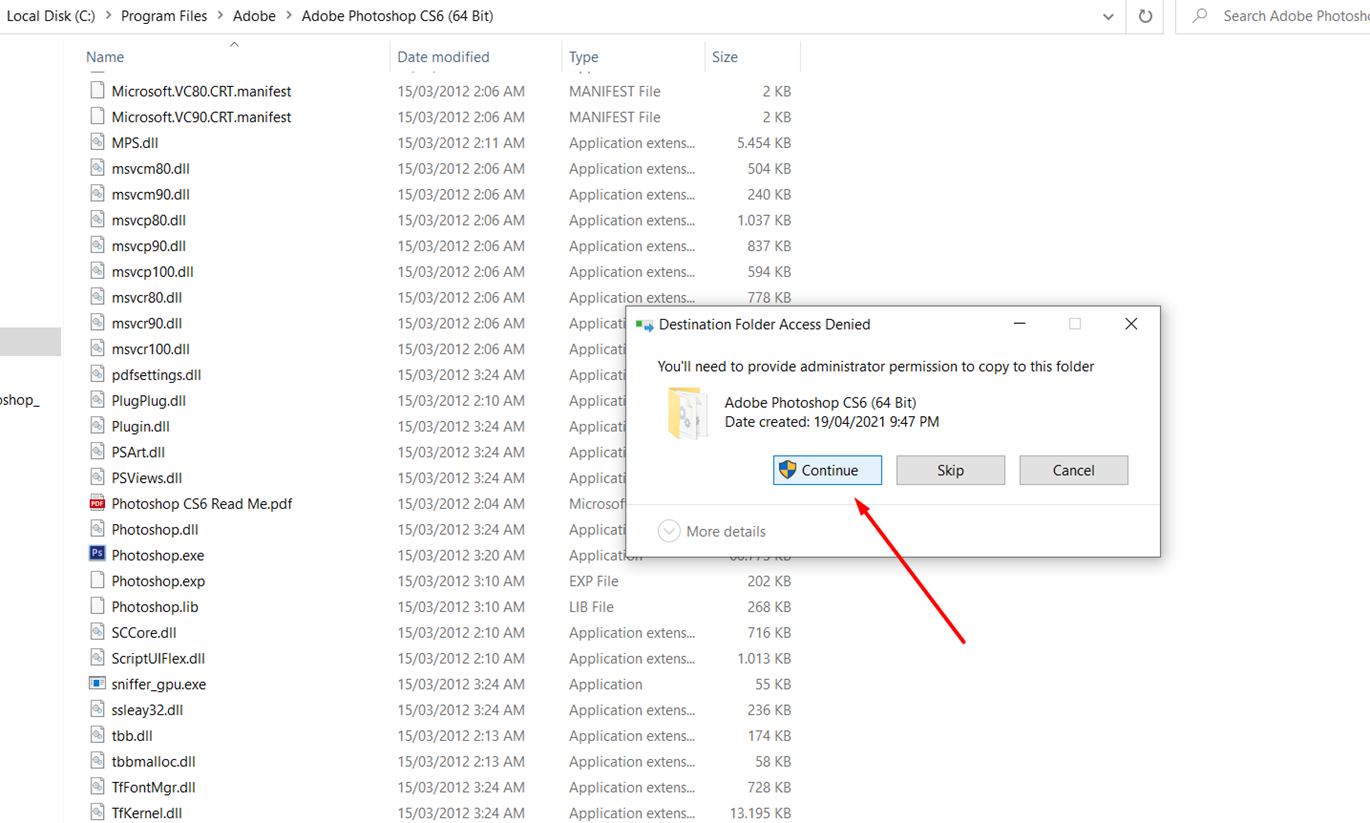Click the search magnifier icon
The image size is (1370, 823).
coord(1200,16)
